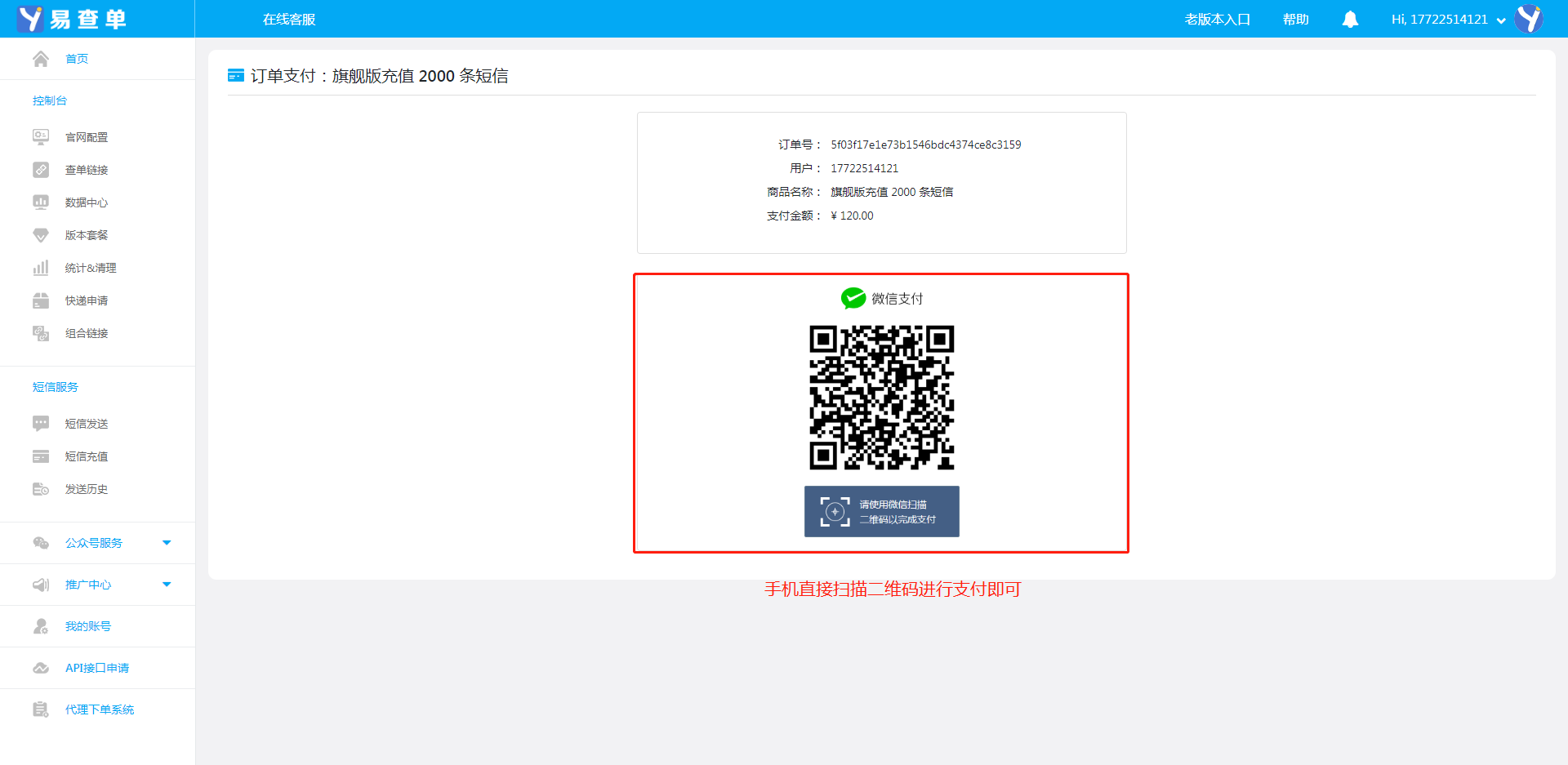Go to 我的账号 page

(x=88, y=626)
